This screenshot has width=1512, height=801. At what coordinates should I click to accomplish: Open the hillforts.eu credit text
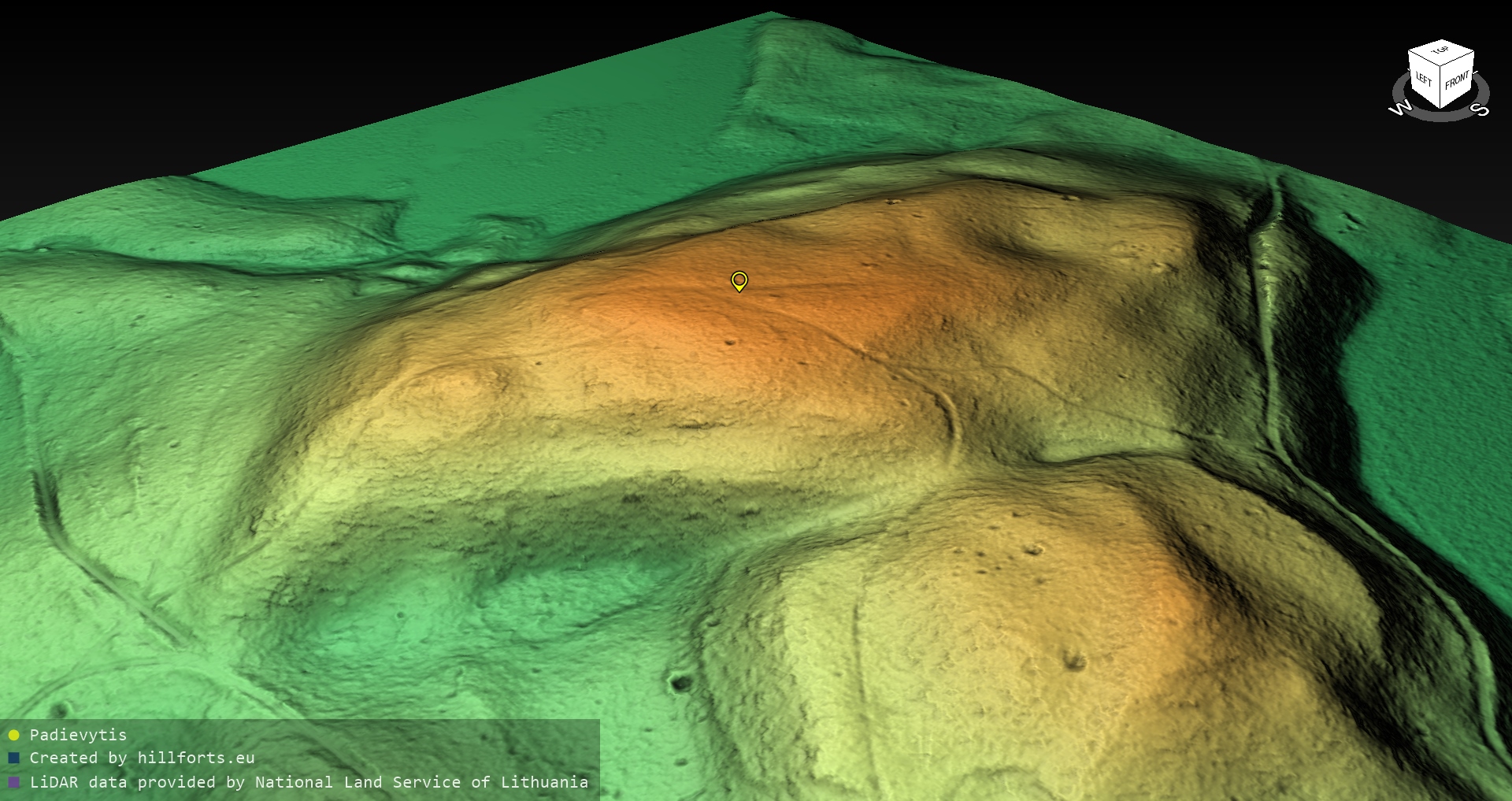tap(142, 758)
